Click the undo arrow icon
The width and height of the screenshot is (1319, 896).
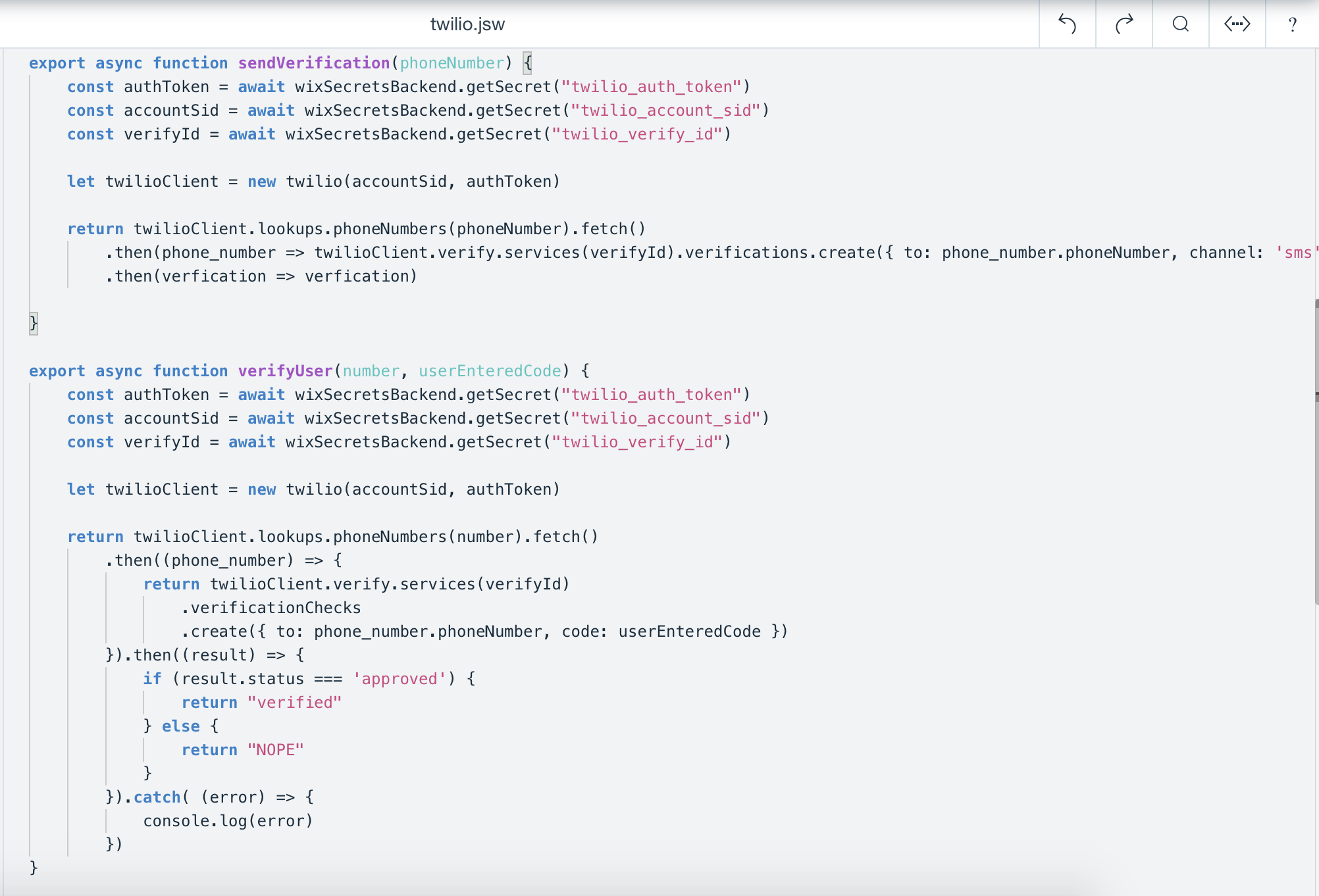1067,24
